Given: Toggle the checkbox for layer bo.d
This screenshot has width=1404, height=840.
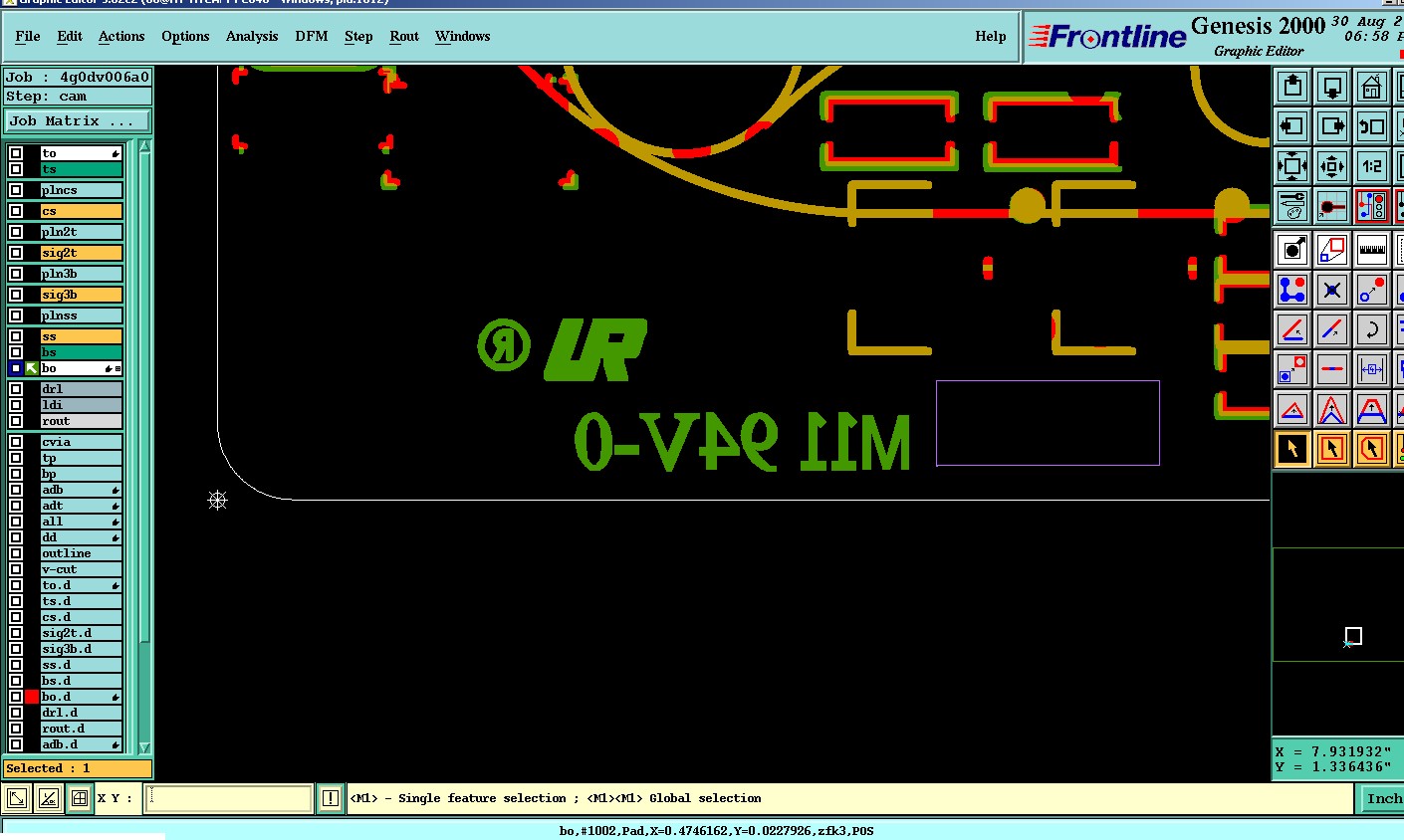Looking at the screenshot, I should click(x=16, y=697).
